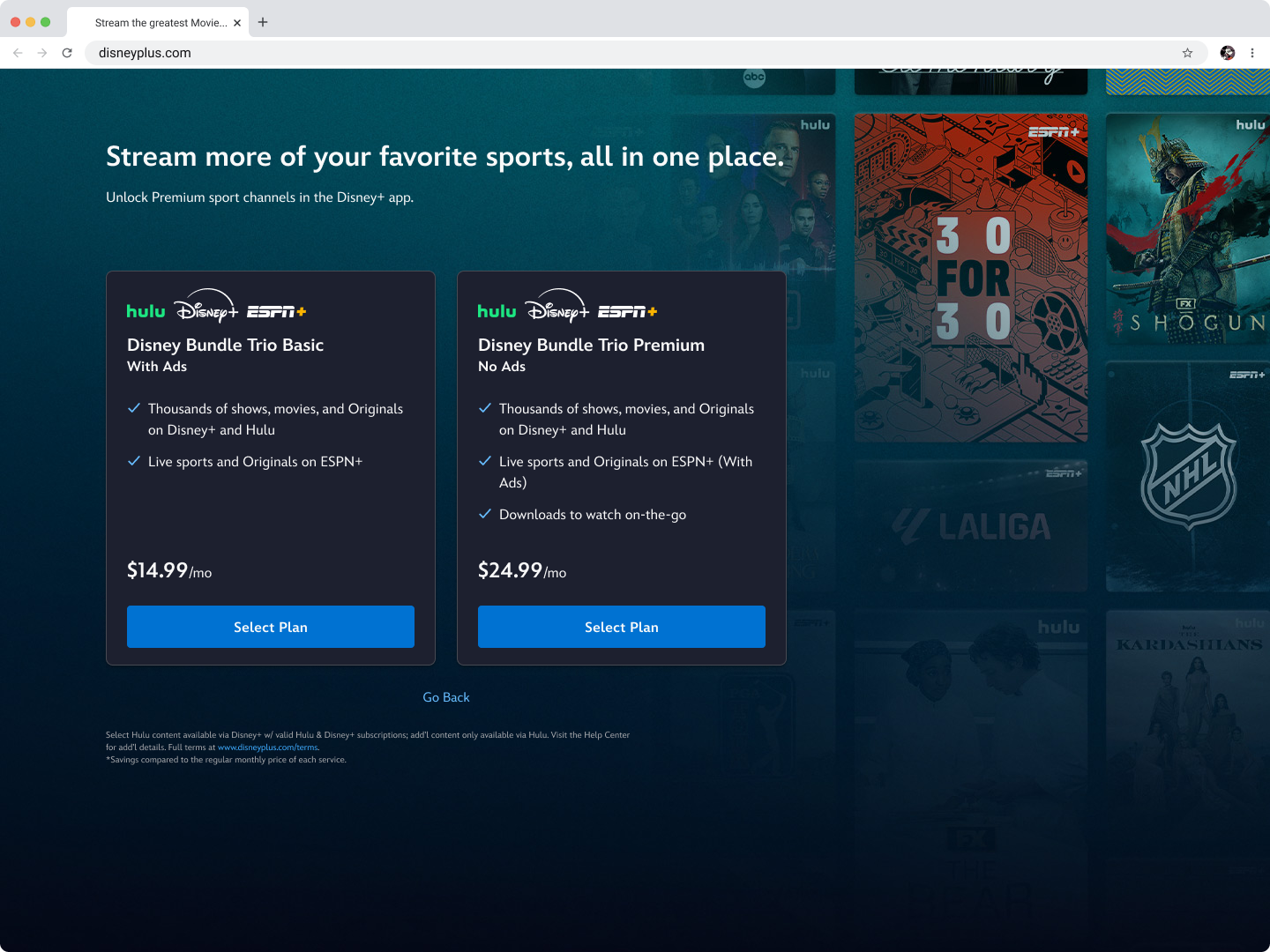Click the Disney Bundle Trio Basic title

coord(225,345)
